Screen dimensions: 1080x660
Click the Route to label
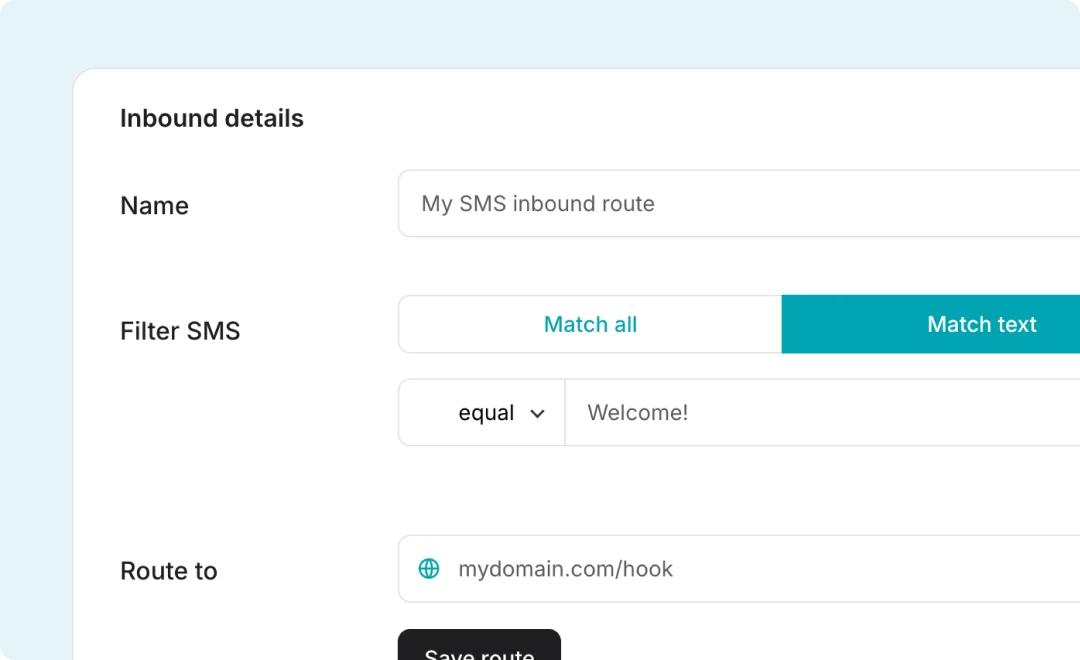pyautogui.click(x=169, y=571)
